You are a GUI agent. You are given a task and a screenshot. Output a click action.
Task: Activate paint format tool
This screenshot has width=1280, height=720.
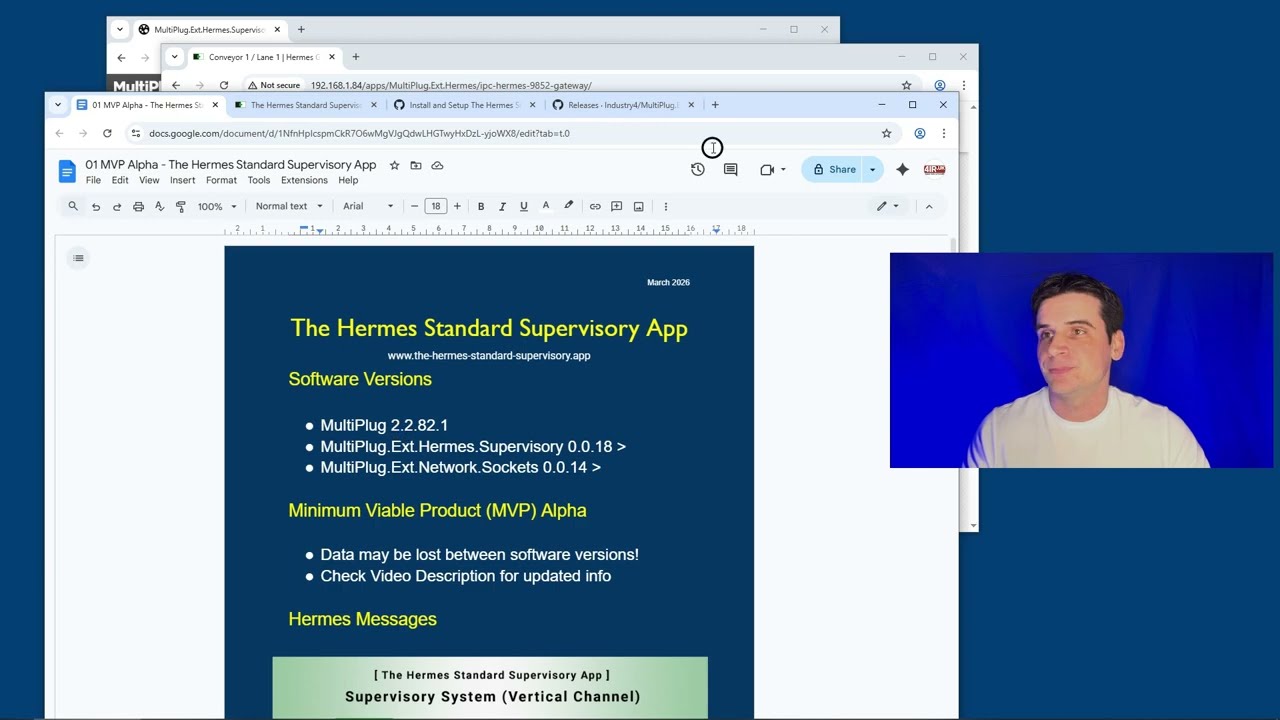coord(181,206)
